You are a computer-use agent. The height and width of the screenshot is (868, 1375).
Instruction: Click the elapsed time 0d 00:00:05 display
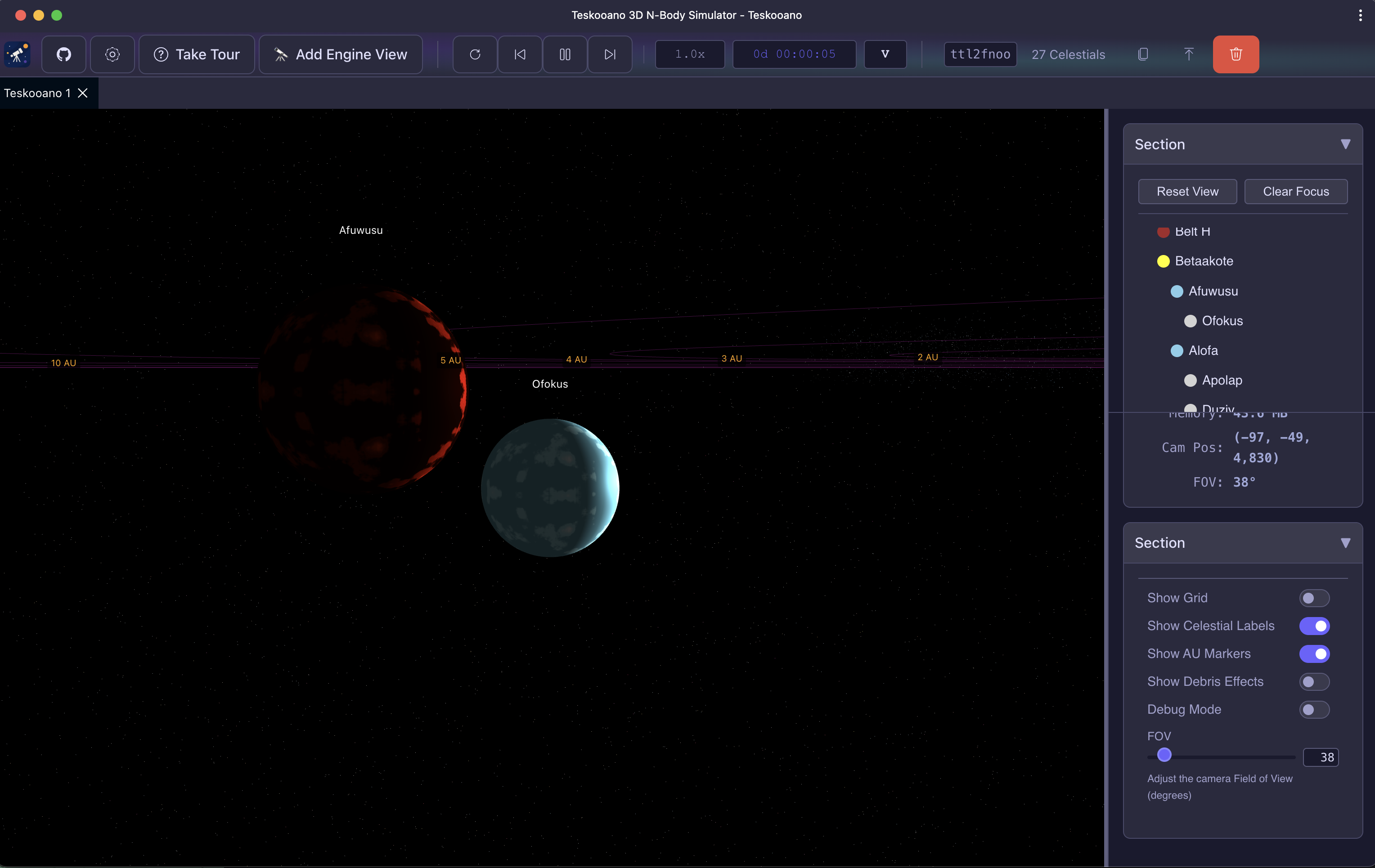[794, 54]
